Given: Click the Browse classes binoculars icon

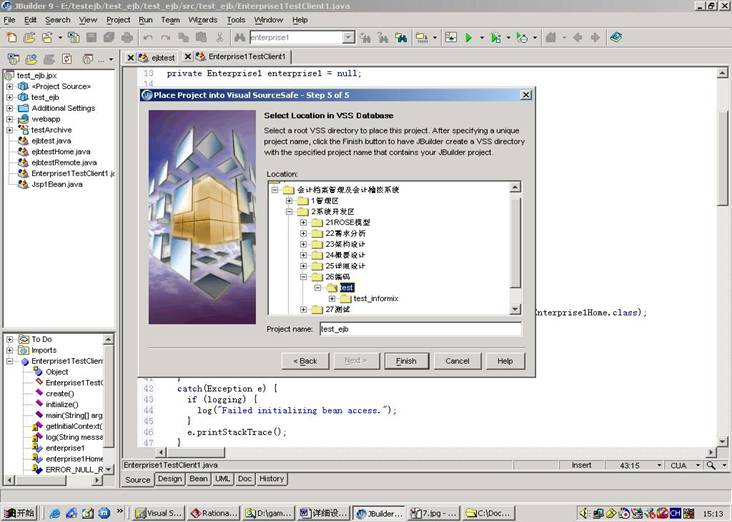Looking at the screenshot, I should click(401, 37).
